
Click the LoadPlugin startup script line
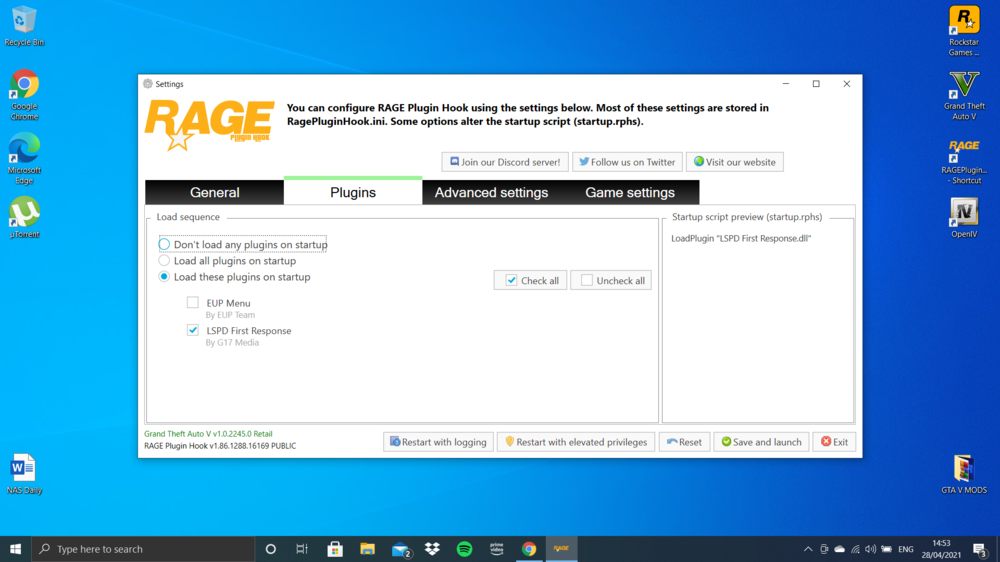741,238
